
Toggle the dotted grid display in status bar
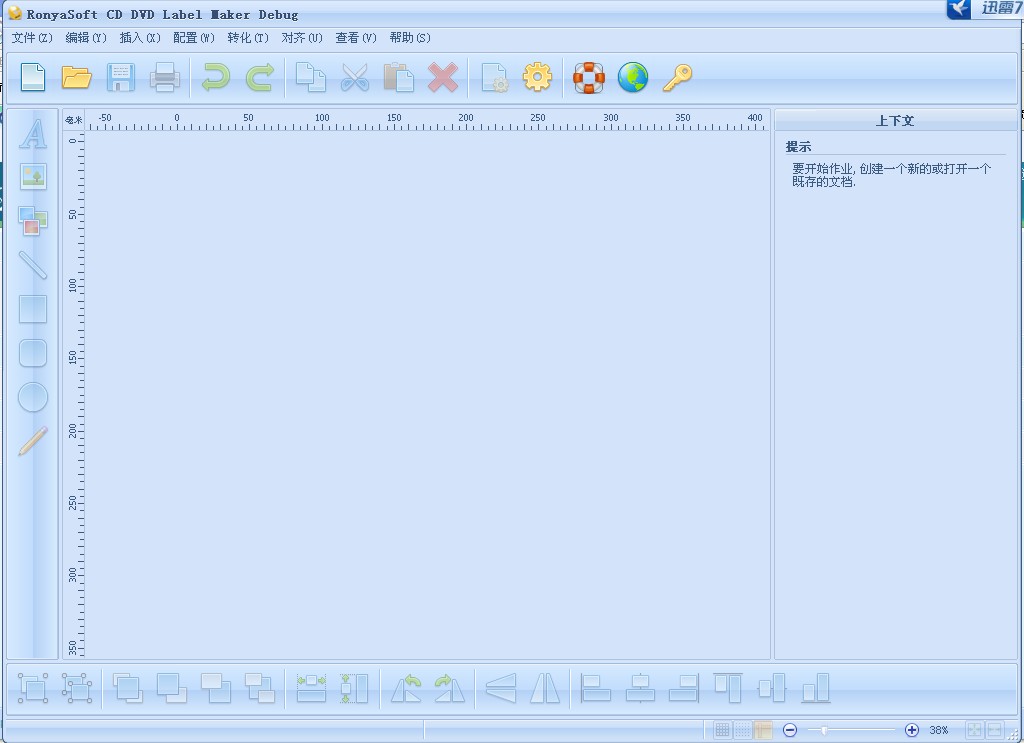click(x=743, y=731)
